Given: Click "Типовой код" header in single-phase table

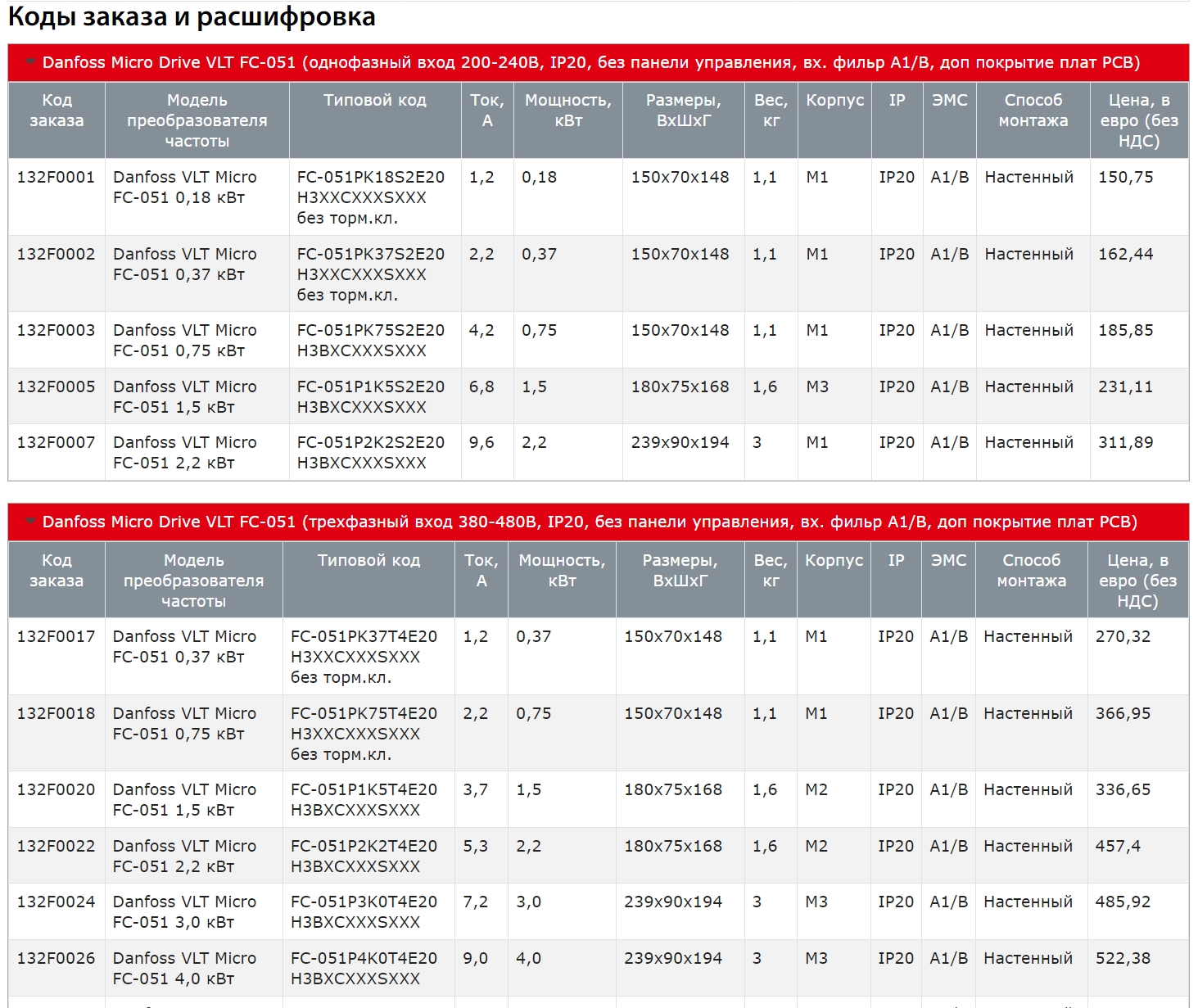Looking at the screenshot, I should click(x=375, y=100).
